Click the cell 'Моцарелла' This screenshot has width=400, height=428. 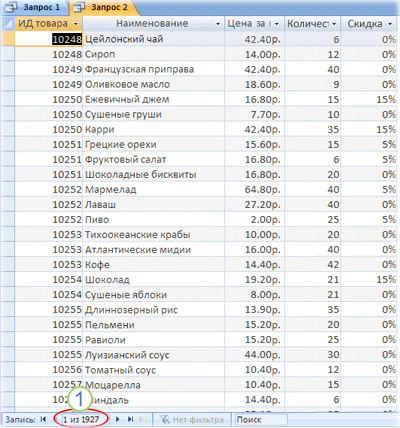(153, 384)
